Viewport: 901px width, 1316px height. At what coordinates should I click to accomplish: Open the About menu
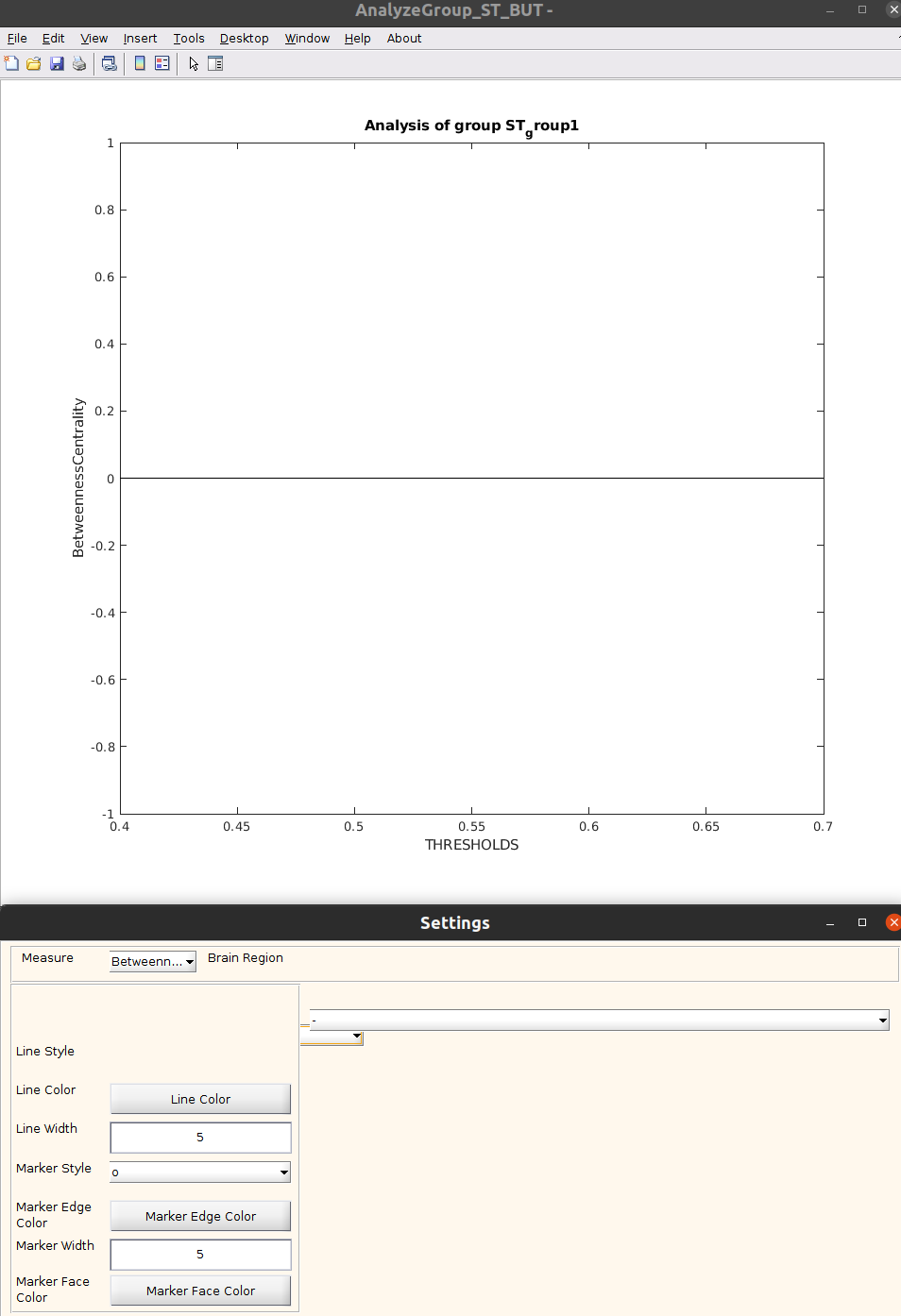(404, 39)
